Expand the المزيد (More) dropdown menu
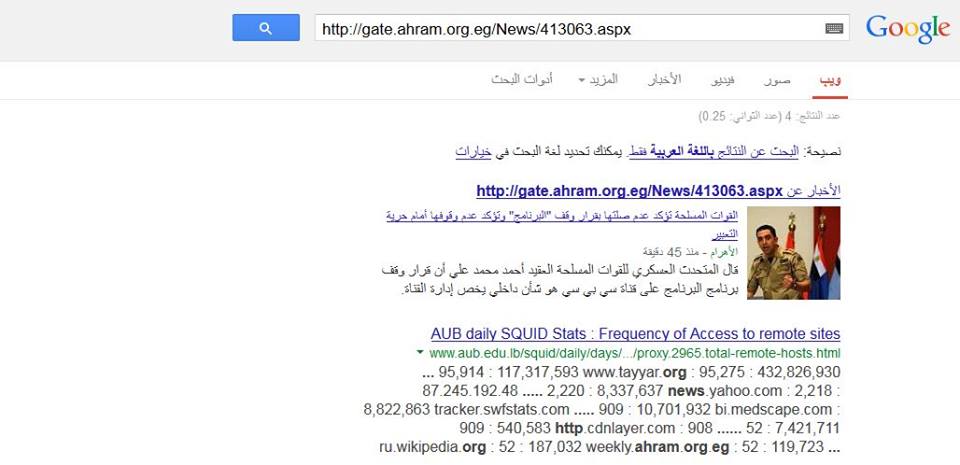The width and height of the screenshot is (960, 465). pos(599,79)
